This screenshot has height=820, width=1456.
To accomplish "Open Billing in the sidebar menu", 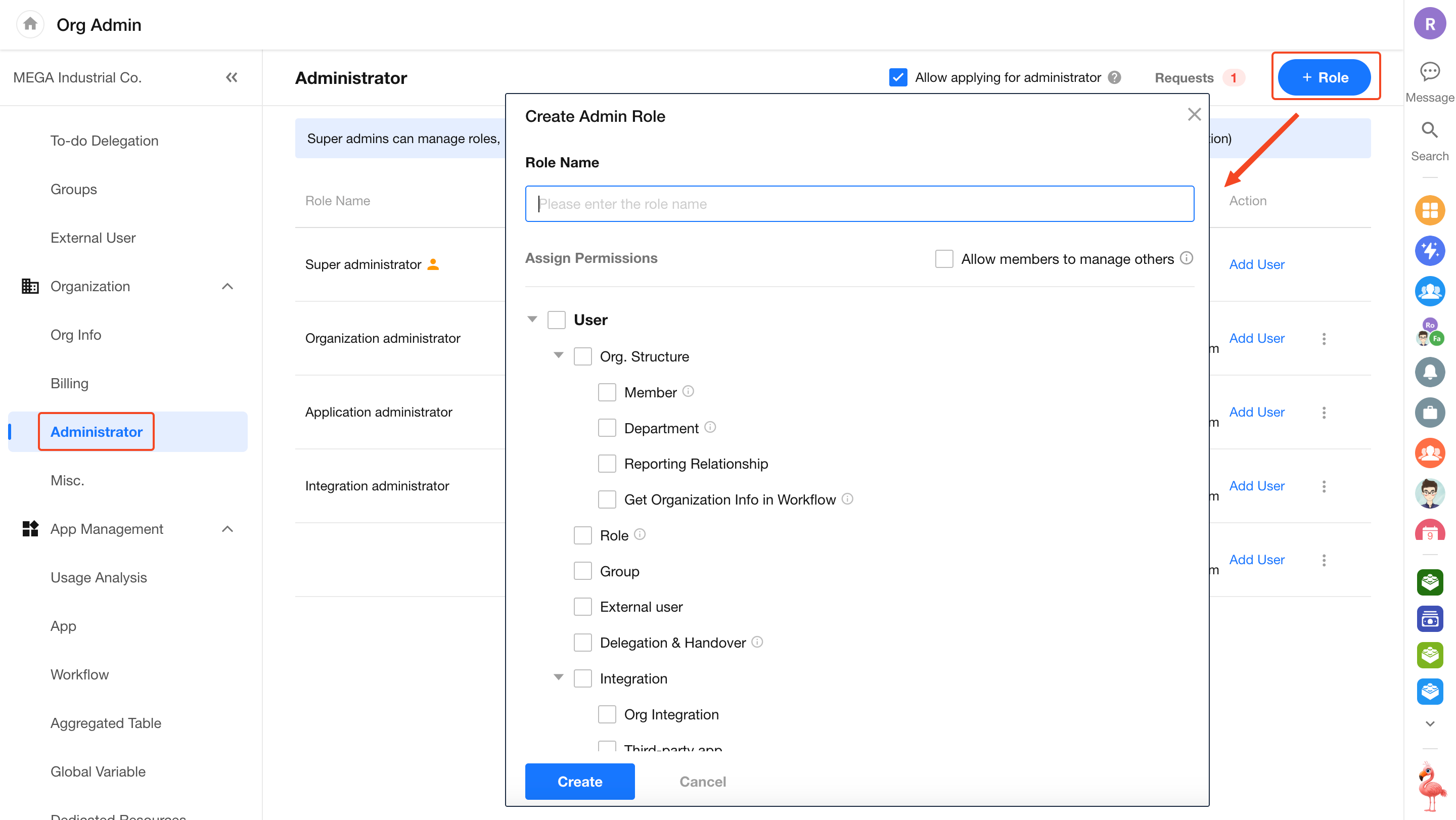I will 70,383.
